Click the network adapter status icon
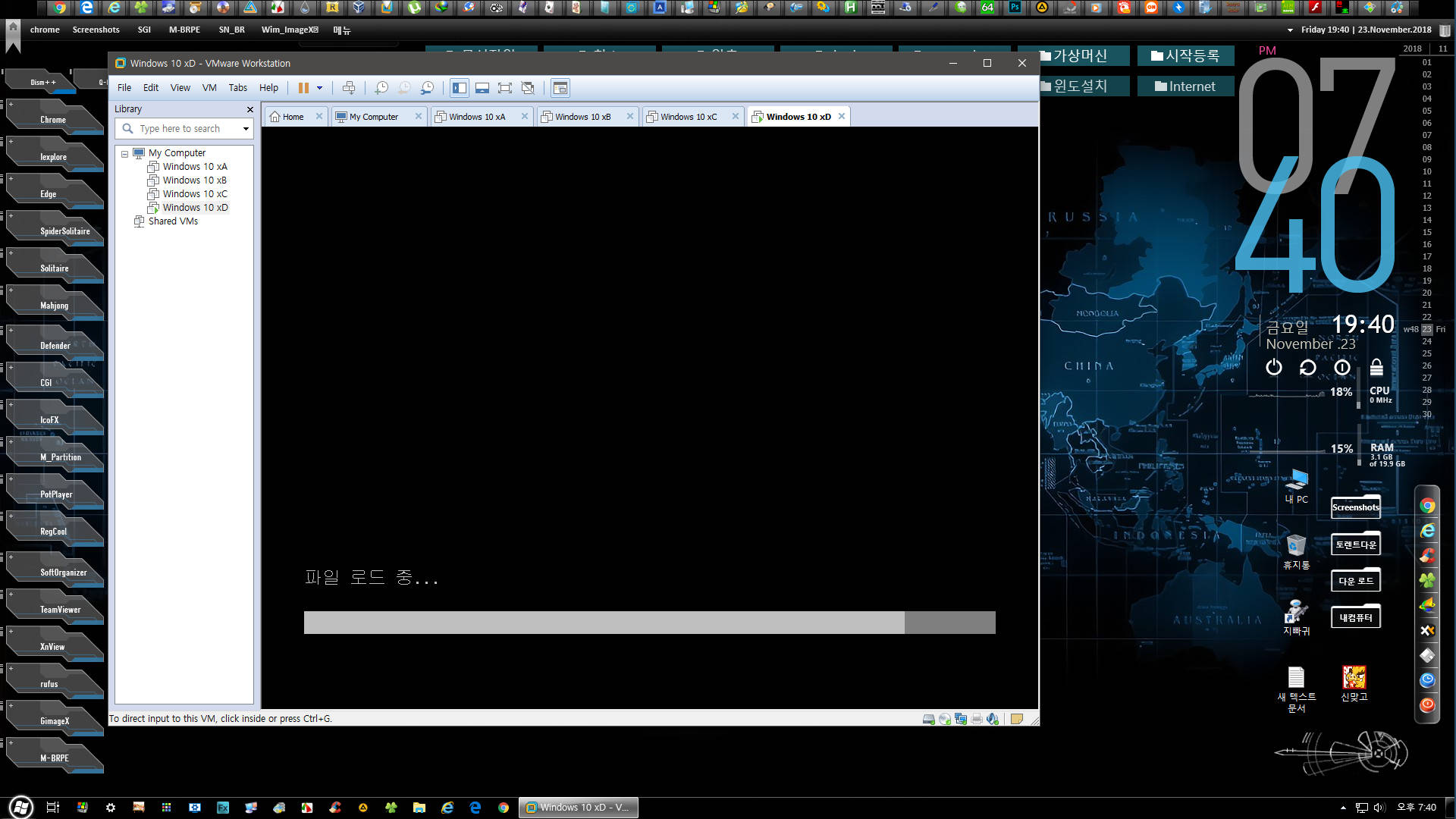1456x819 pixels. pos(961,719)
